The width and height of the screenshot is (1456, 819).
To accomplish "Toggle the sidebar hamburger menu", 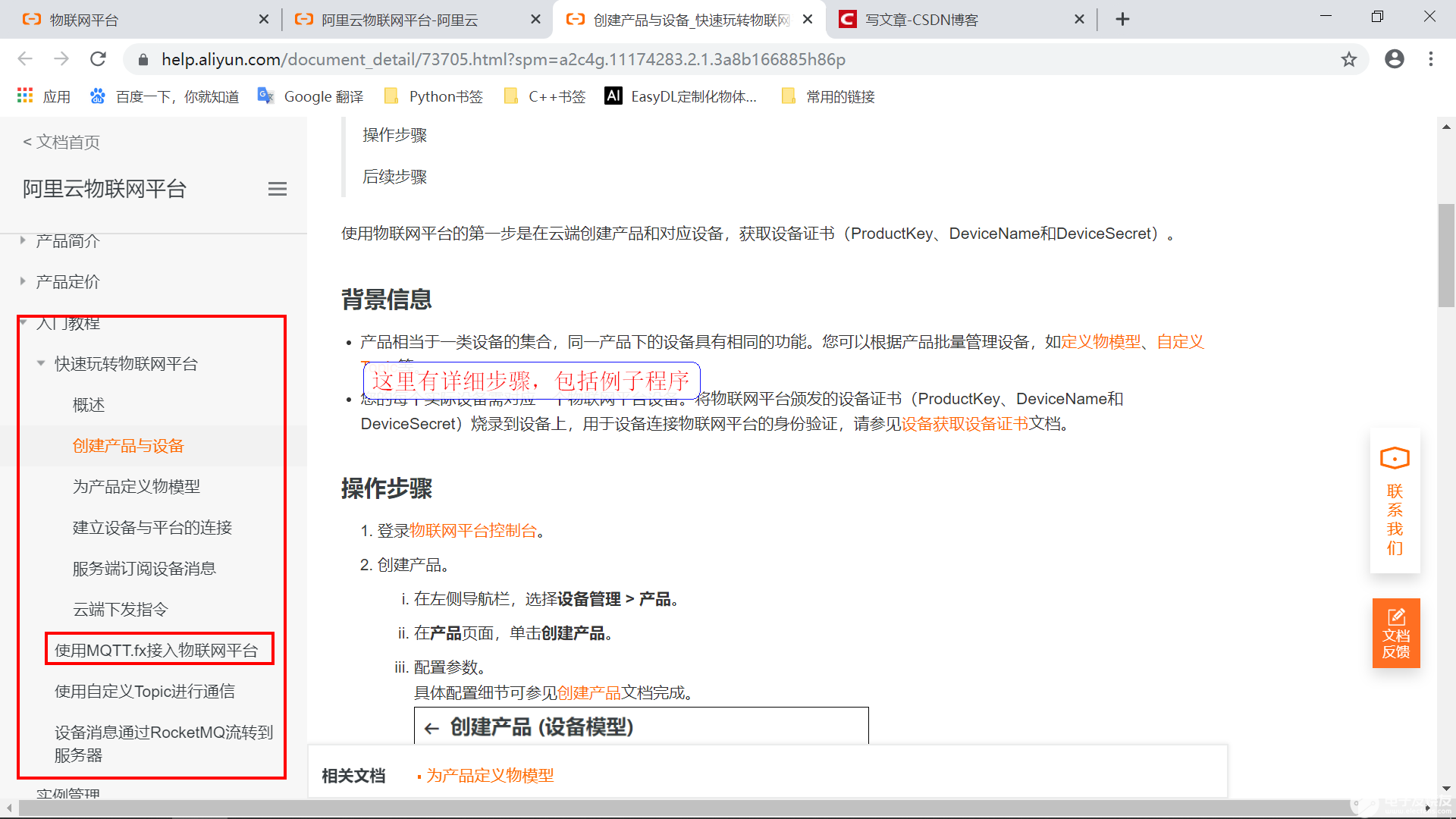I will pos(277,189).
